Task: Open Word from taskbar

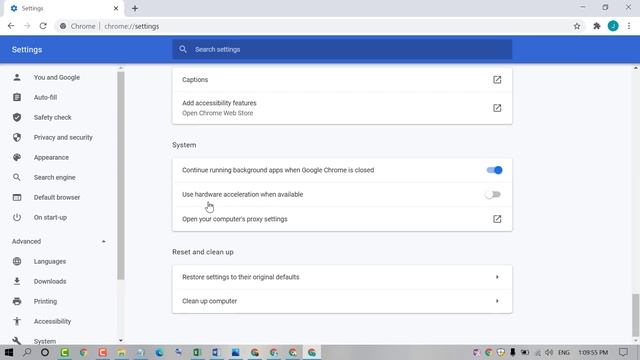Action: (x=216, y=352)
